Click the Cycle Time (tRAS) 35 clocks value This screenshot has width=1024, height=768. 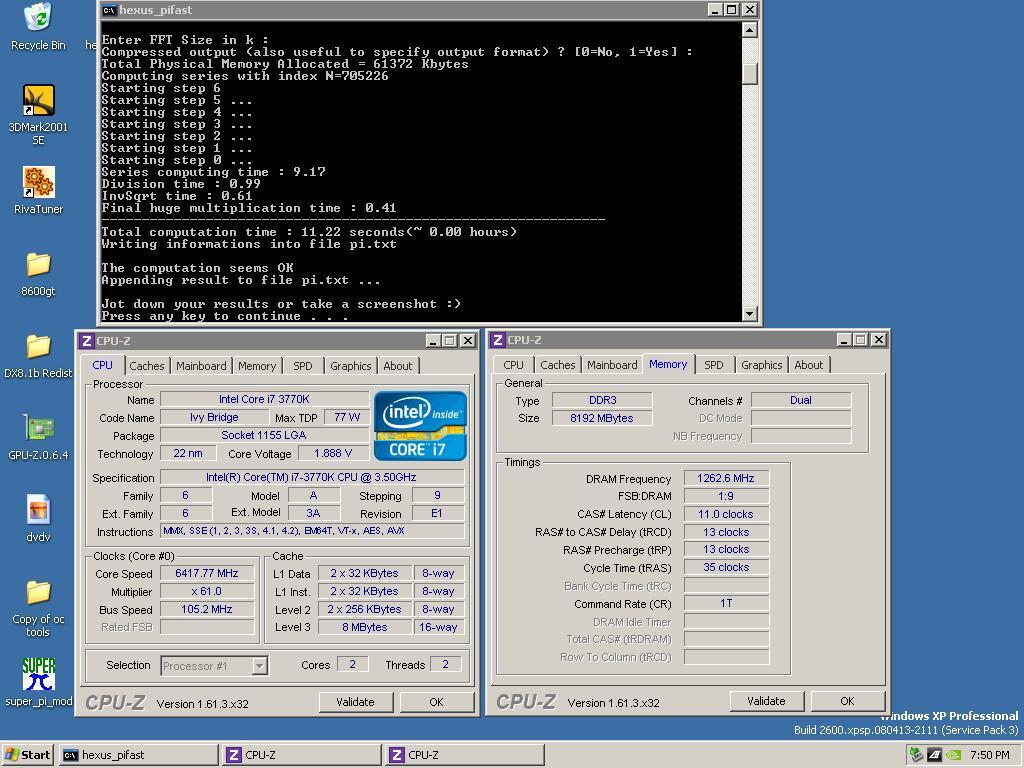[726, 568]
